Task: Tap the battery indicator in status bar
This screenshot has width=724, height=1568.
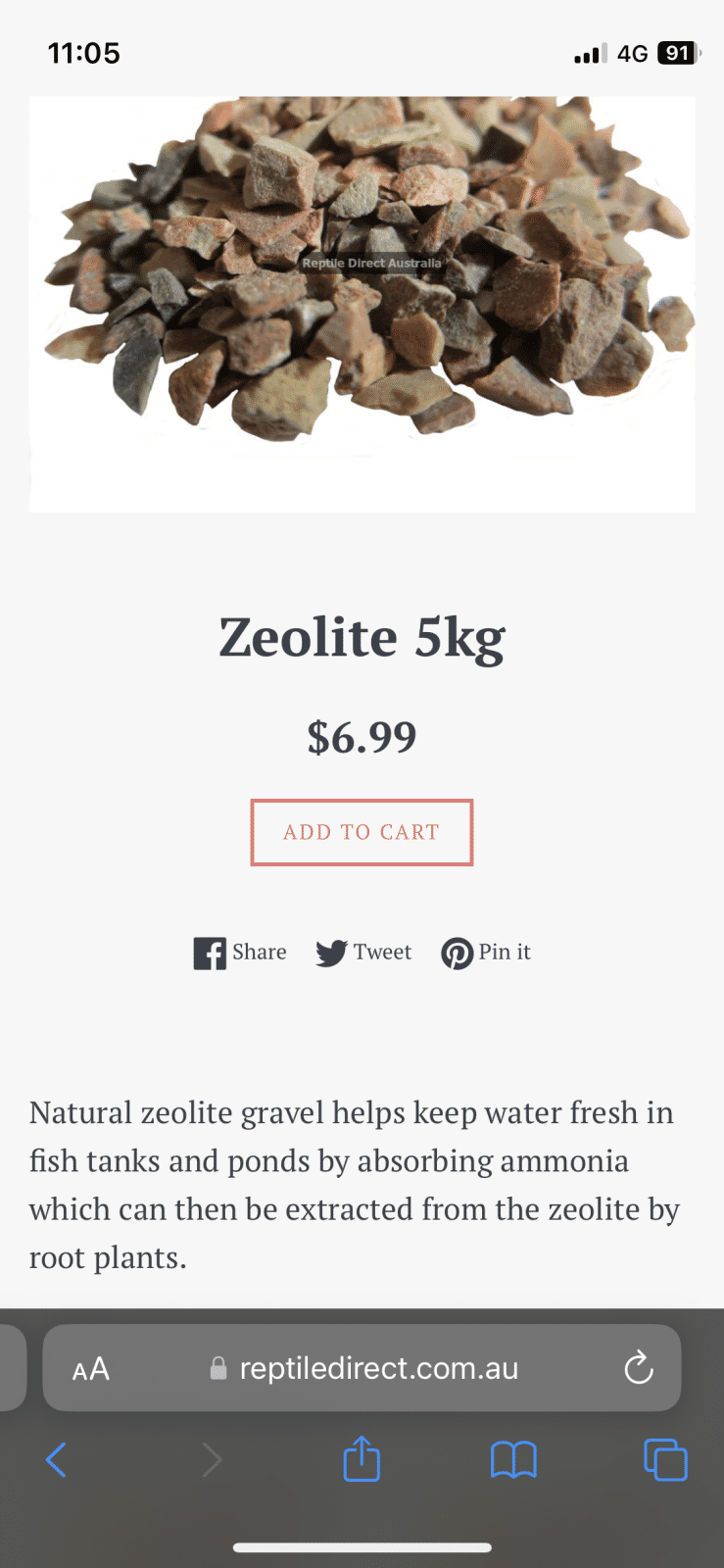Action: tap(678, 54)
